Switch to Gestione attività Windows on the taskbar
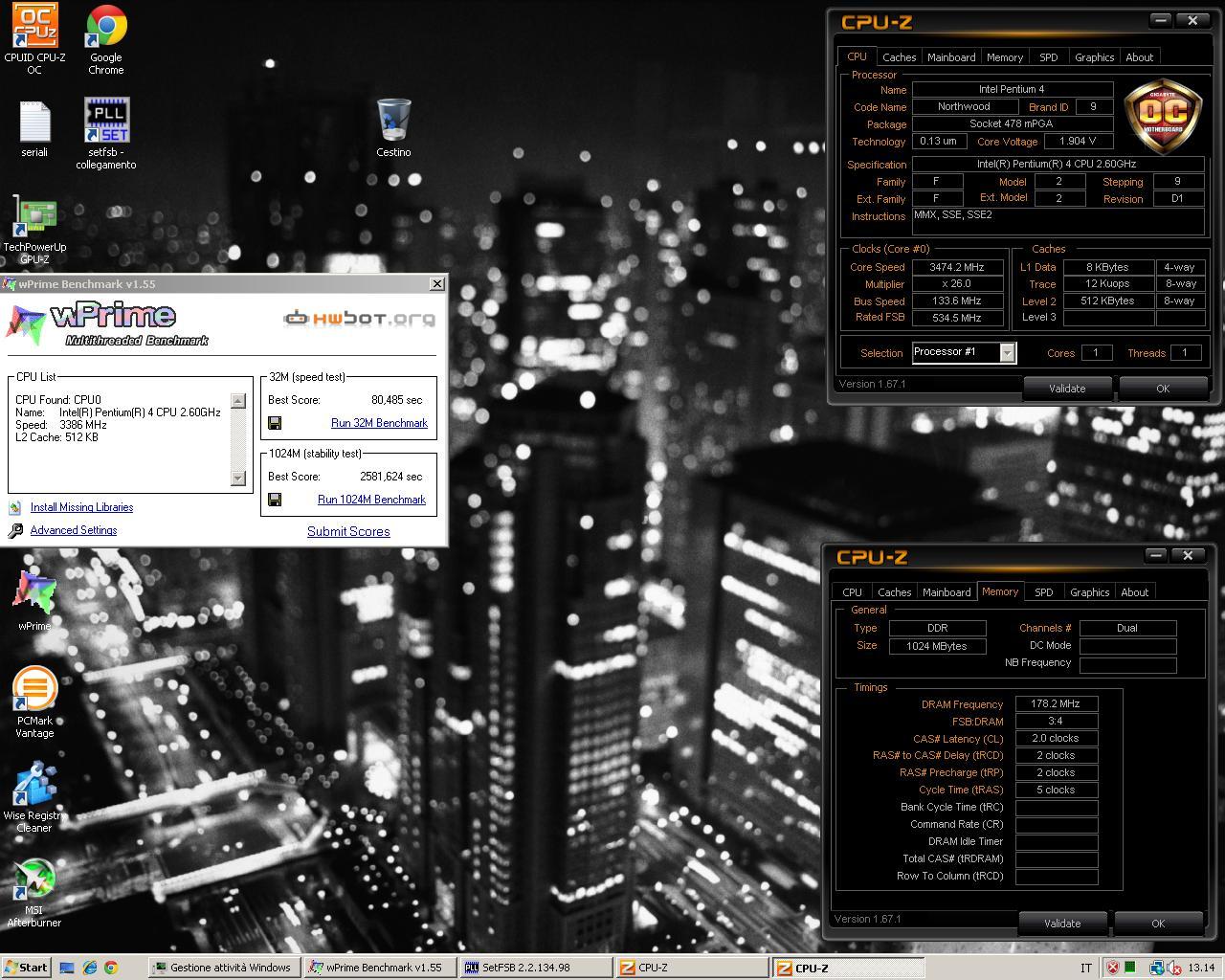Screen dimensions: 1225x980 pyautogui.click(x=224, y=968)
